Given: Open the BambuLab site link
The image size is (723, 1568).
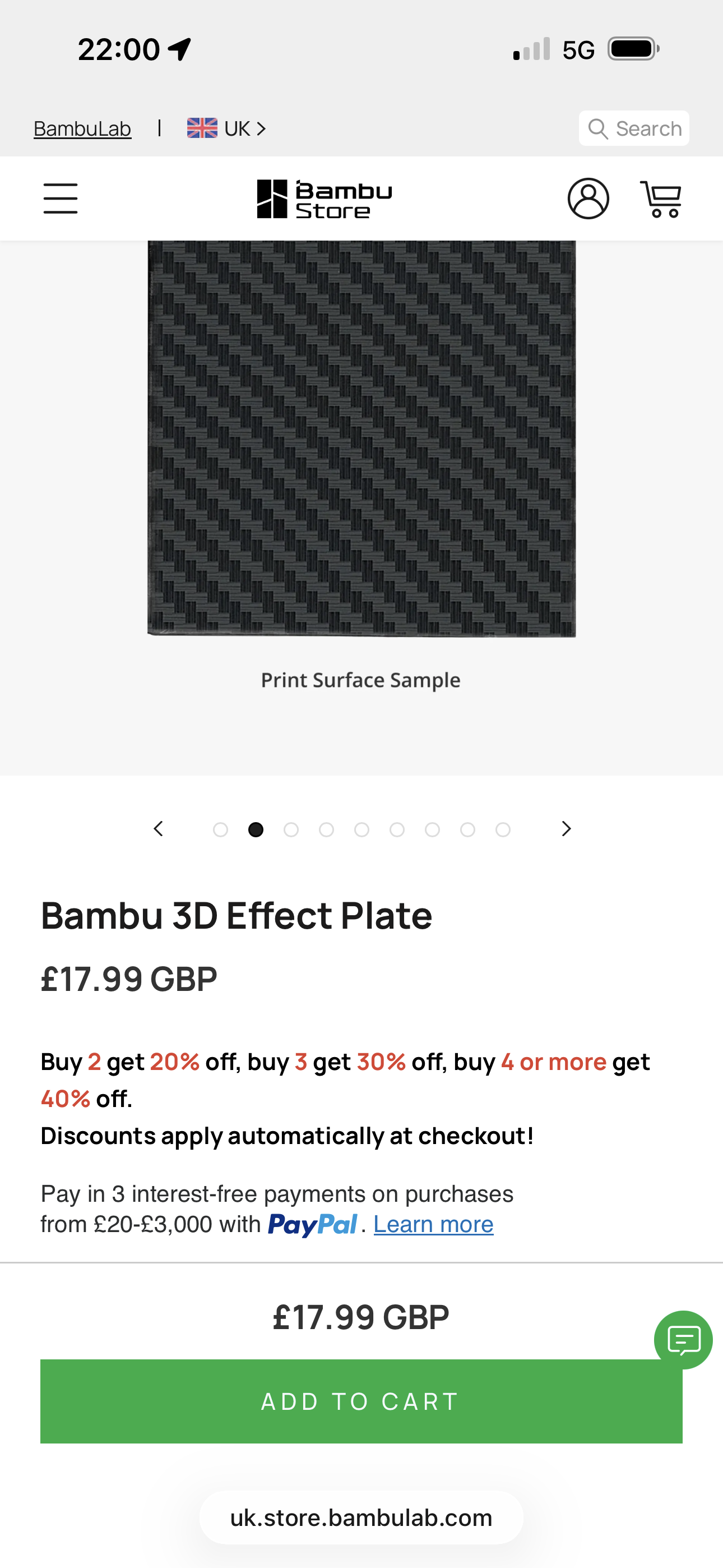Looking at the screenshot, I should click(82, 128).
